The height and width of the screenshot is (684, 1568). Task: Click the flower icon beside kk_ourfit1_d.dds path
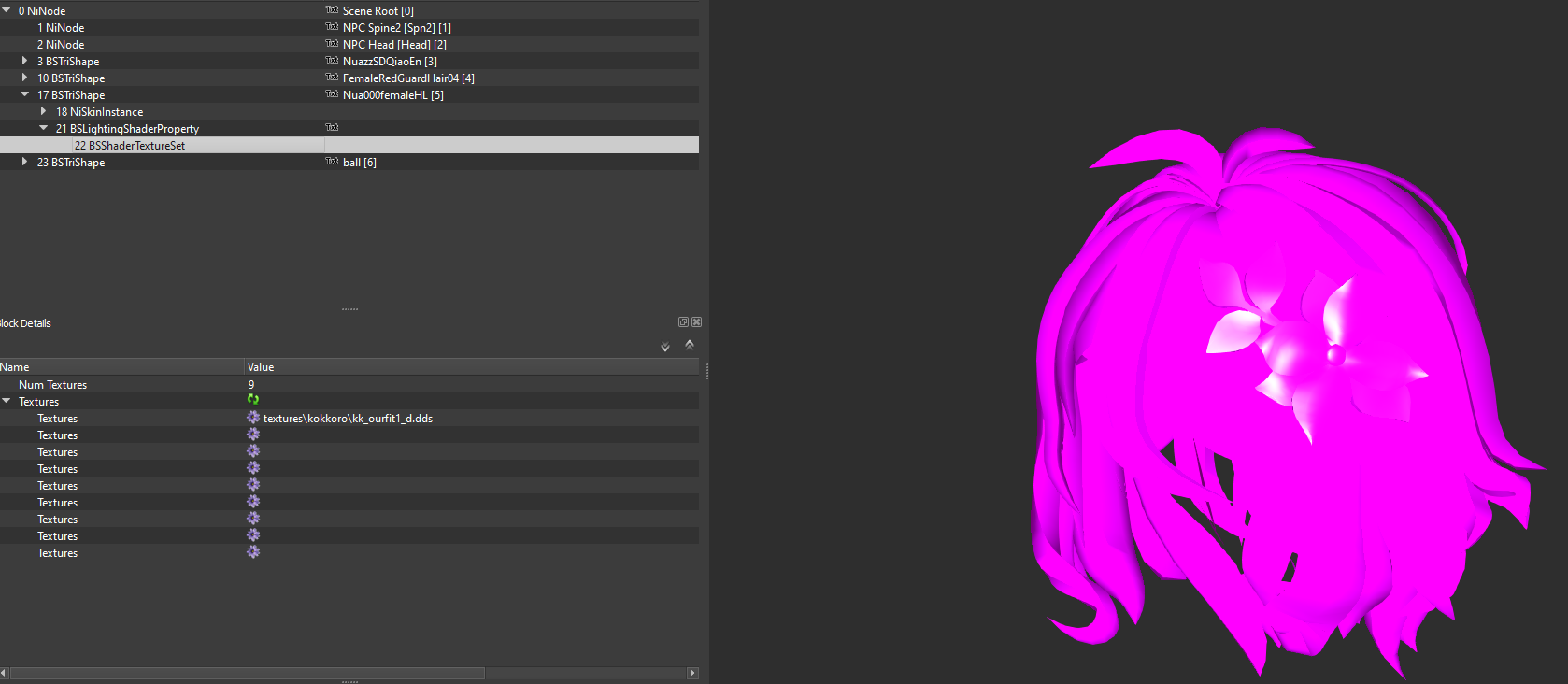[253, 418]
